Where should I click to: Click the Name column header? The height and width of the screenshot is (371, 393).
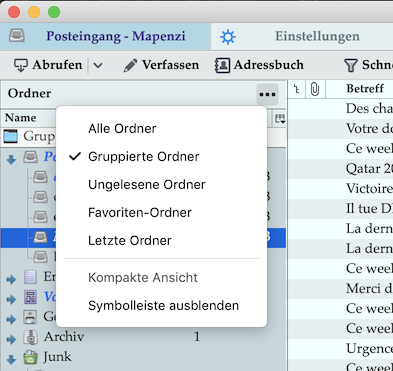click(x=21, y=118)
